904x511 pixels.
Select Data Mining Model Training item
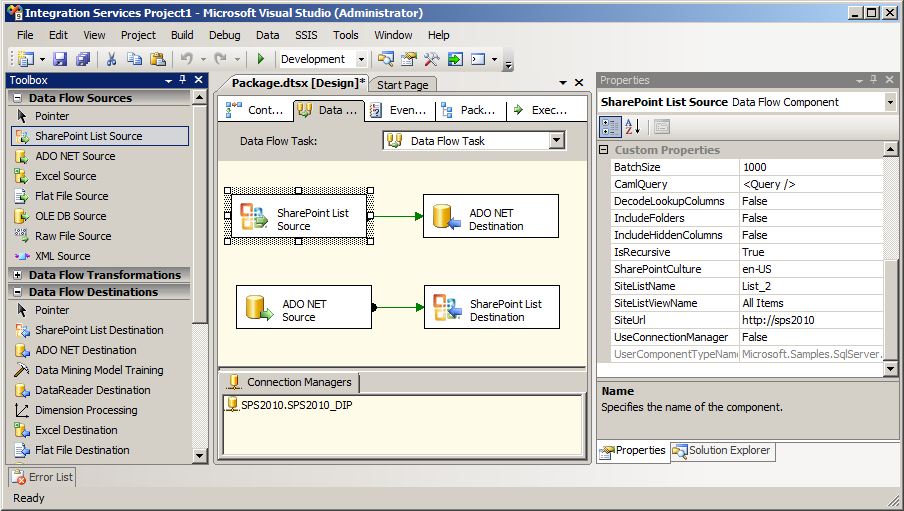100,370
